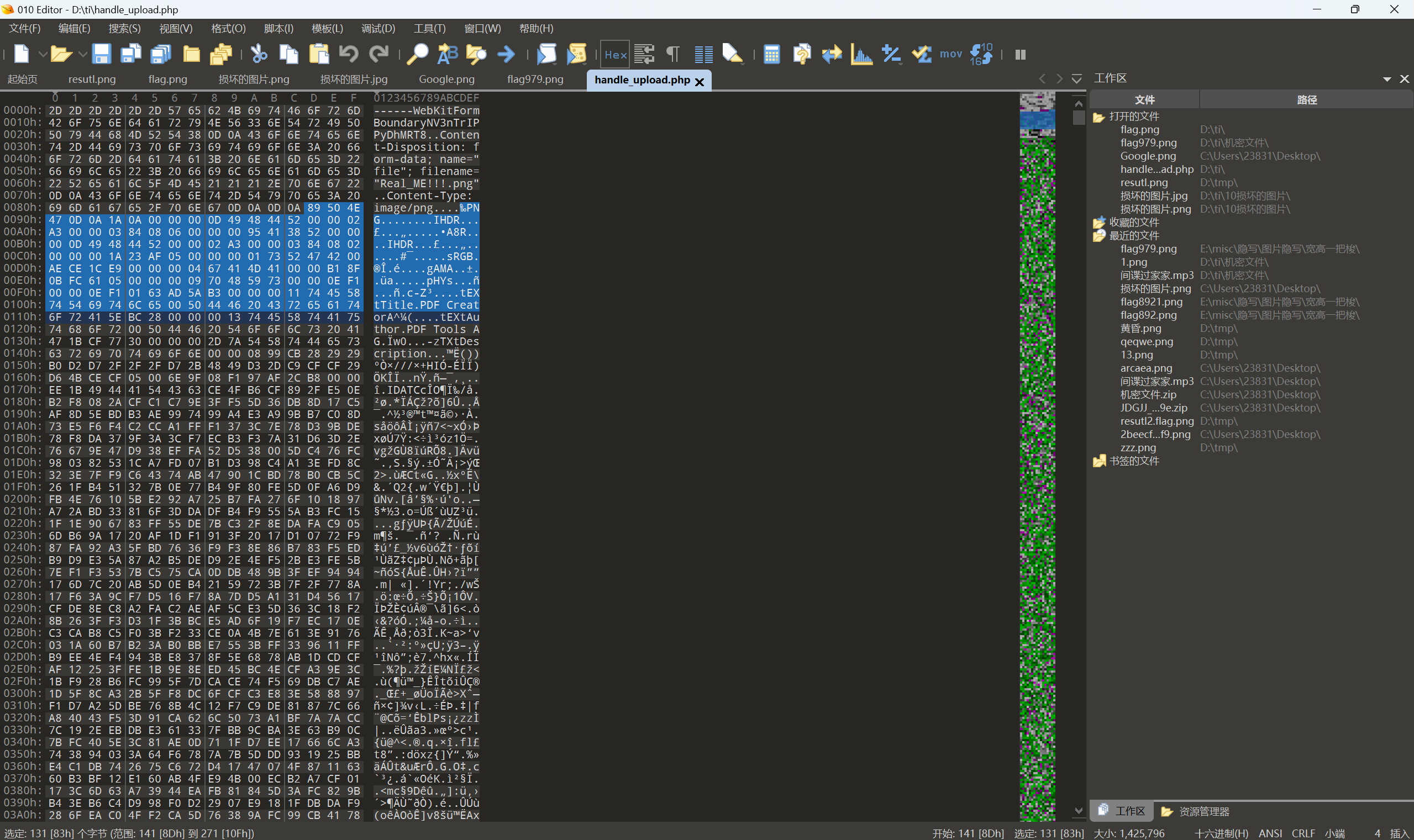
Task: Toggle show whitespace pilcrow icon
Action: click(x=672, y=54)
